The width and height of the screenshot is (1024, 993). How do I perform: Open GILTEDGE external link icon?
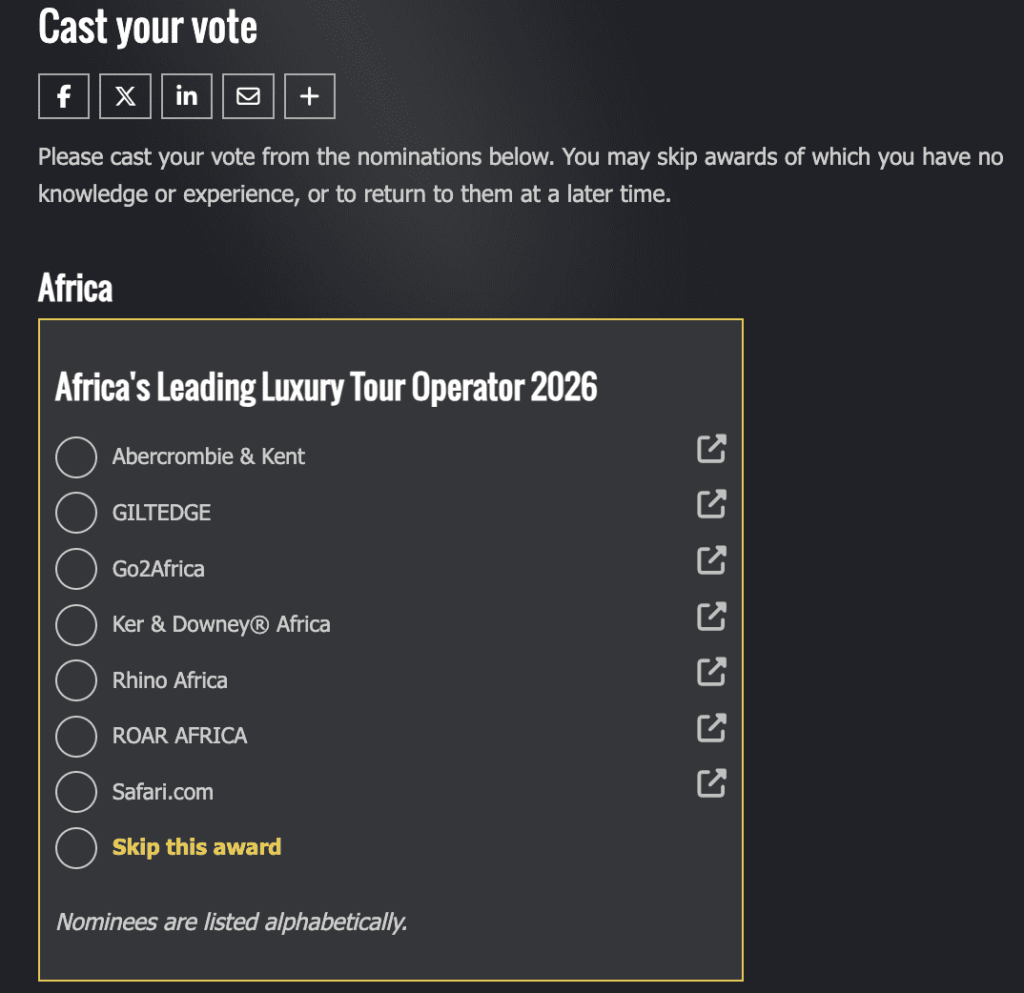[x=711, y=505]
